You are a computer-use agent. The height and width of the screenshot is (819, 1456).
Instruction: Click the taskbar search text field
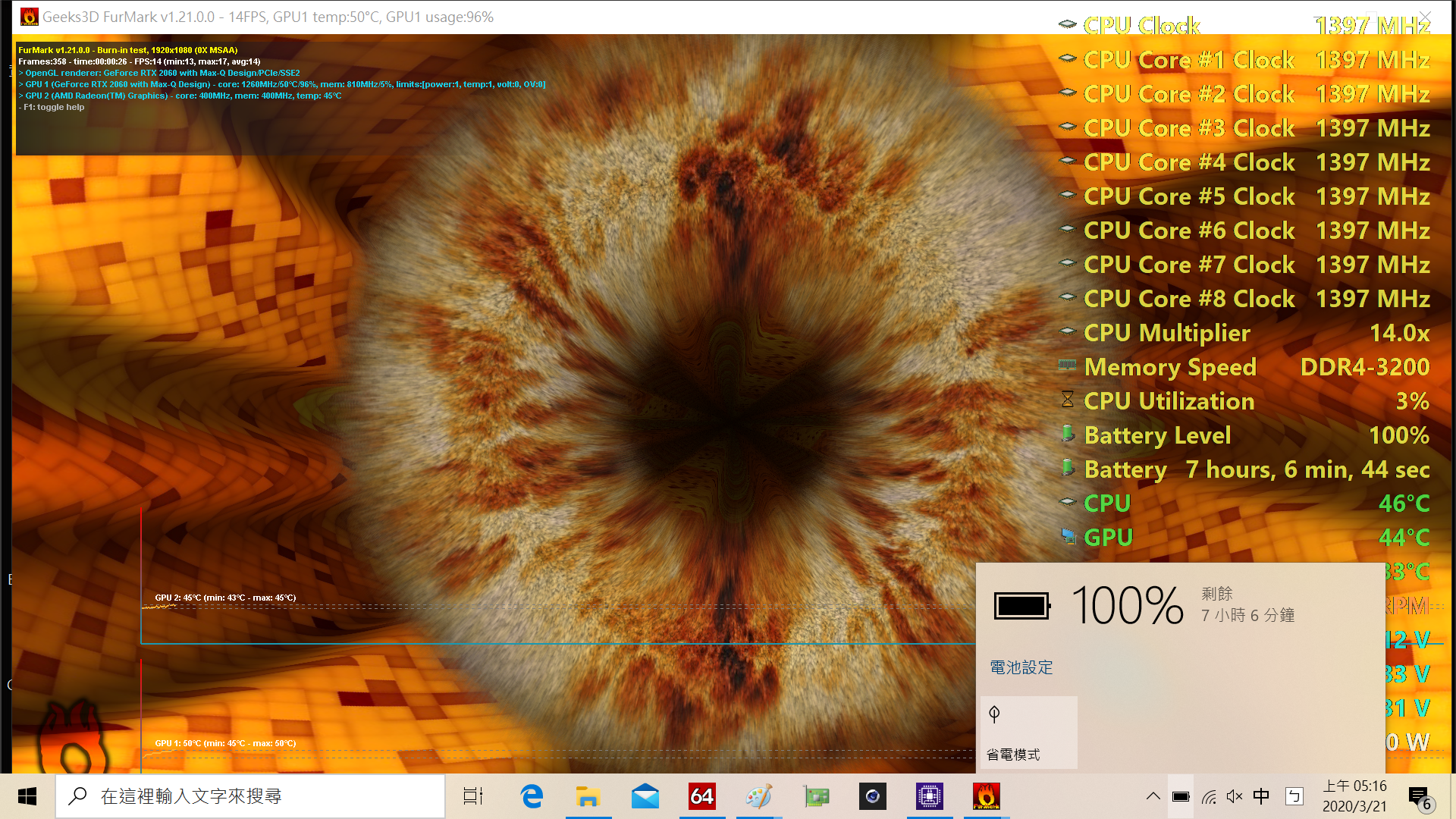click(250, 796)
